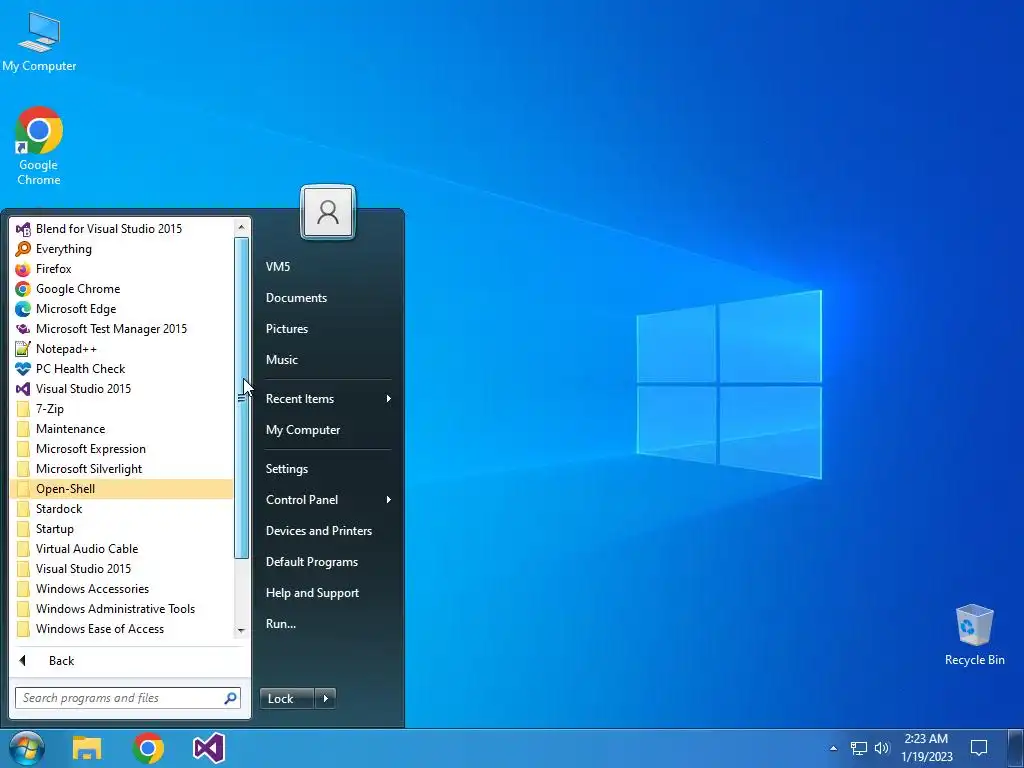Open Documents from the start menu
The width and height of the screenshot is (1024, 768).
(x=328, y=298)
